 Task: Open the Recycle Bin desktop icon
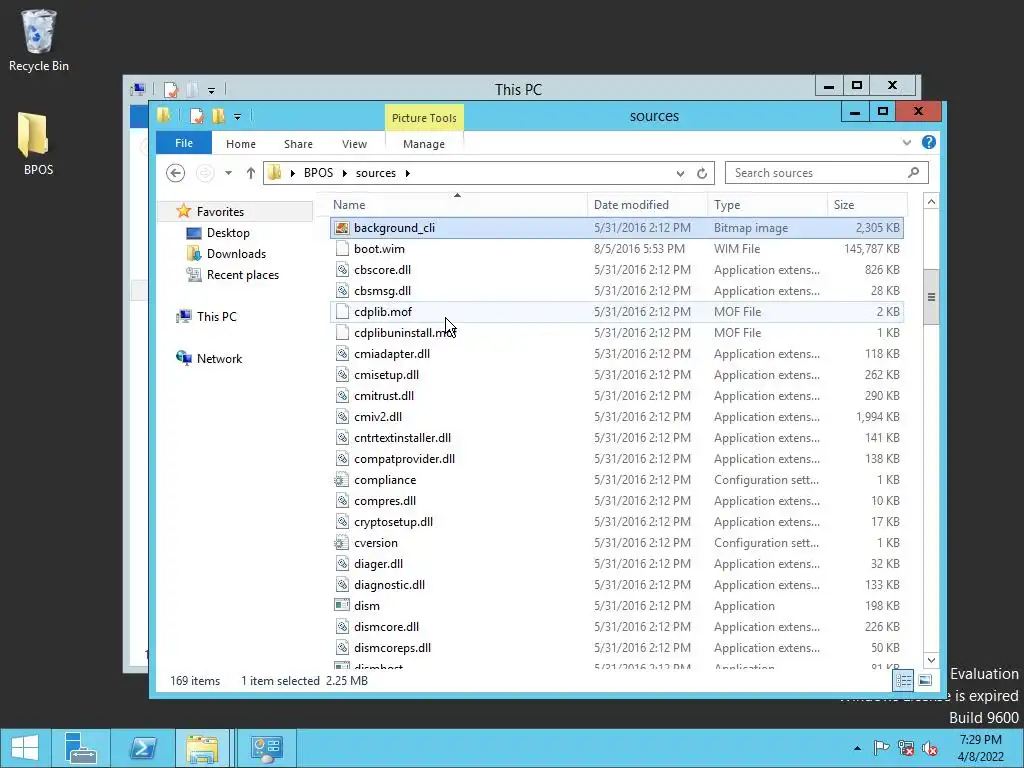tap(39, 40)
